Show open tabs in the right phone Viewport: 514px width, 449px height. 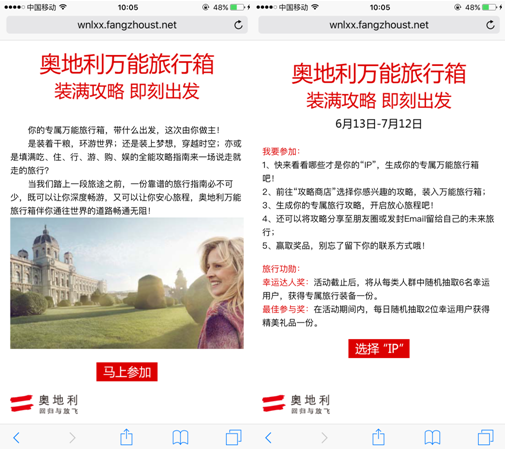coord(485,437)
